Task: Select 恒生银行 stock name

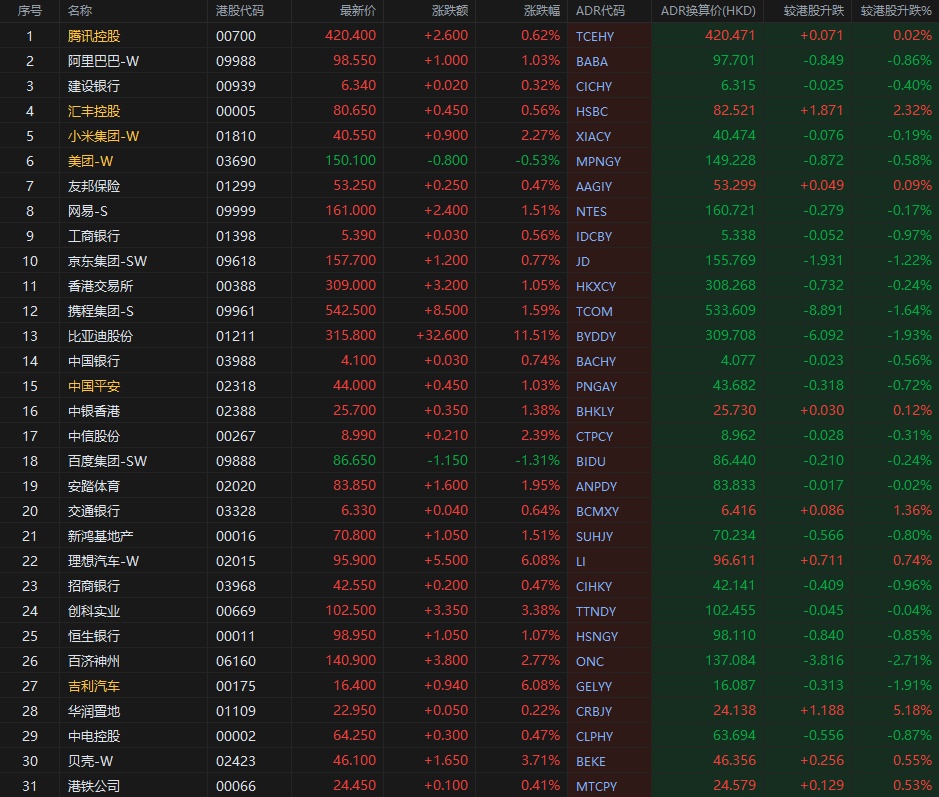Action: tap(93, 636)
